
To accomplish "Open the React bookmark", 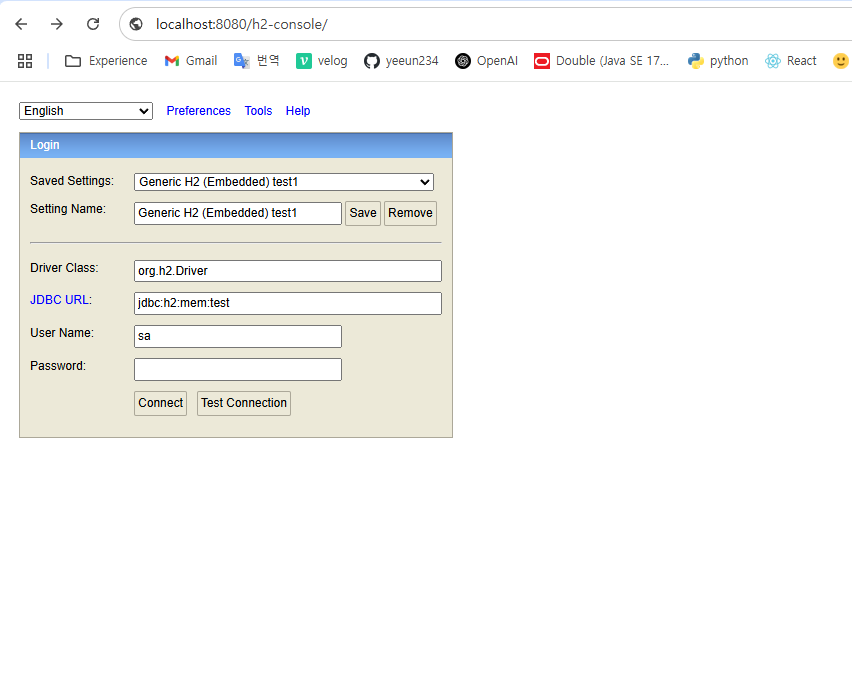I will pyautogui.click(x=791, y=61).
